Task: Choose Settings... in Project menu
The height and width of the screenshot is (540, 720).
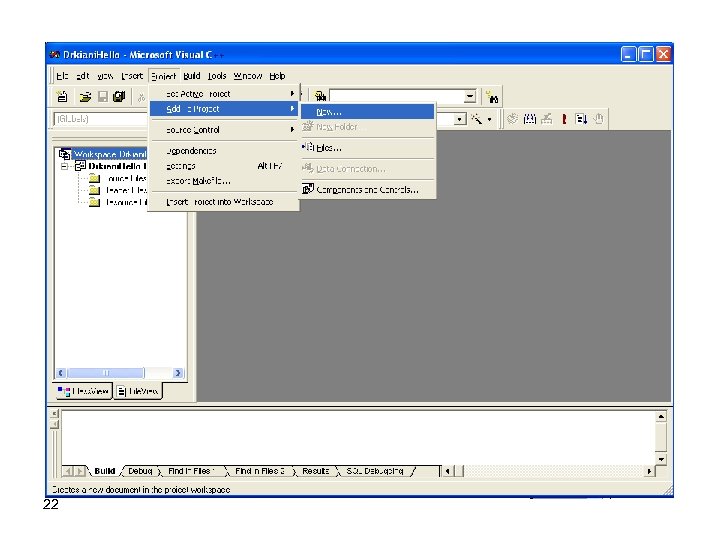Action: click(224, 166)
